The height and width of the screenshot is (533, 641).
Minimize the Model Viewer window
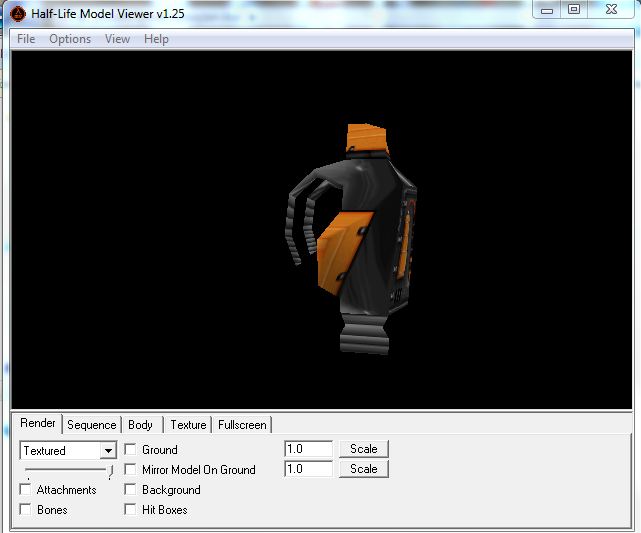[546, 10]
